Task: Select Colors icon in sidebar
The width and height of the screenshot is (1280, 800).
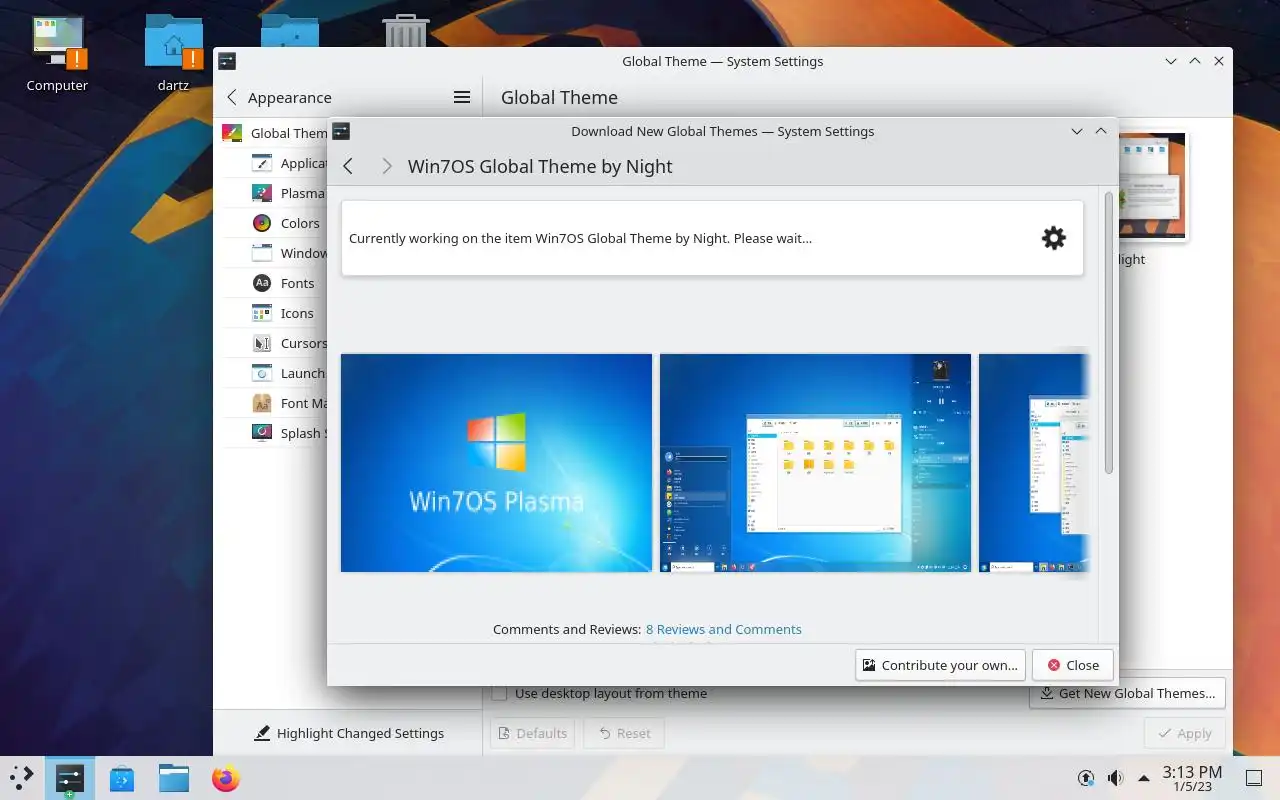Action: [262, 223]
